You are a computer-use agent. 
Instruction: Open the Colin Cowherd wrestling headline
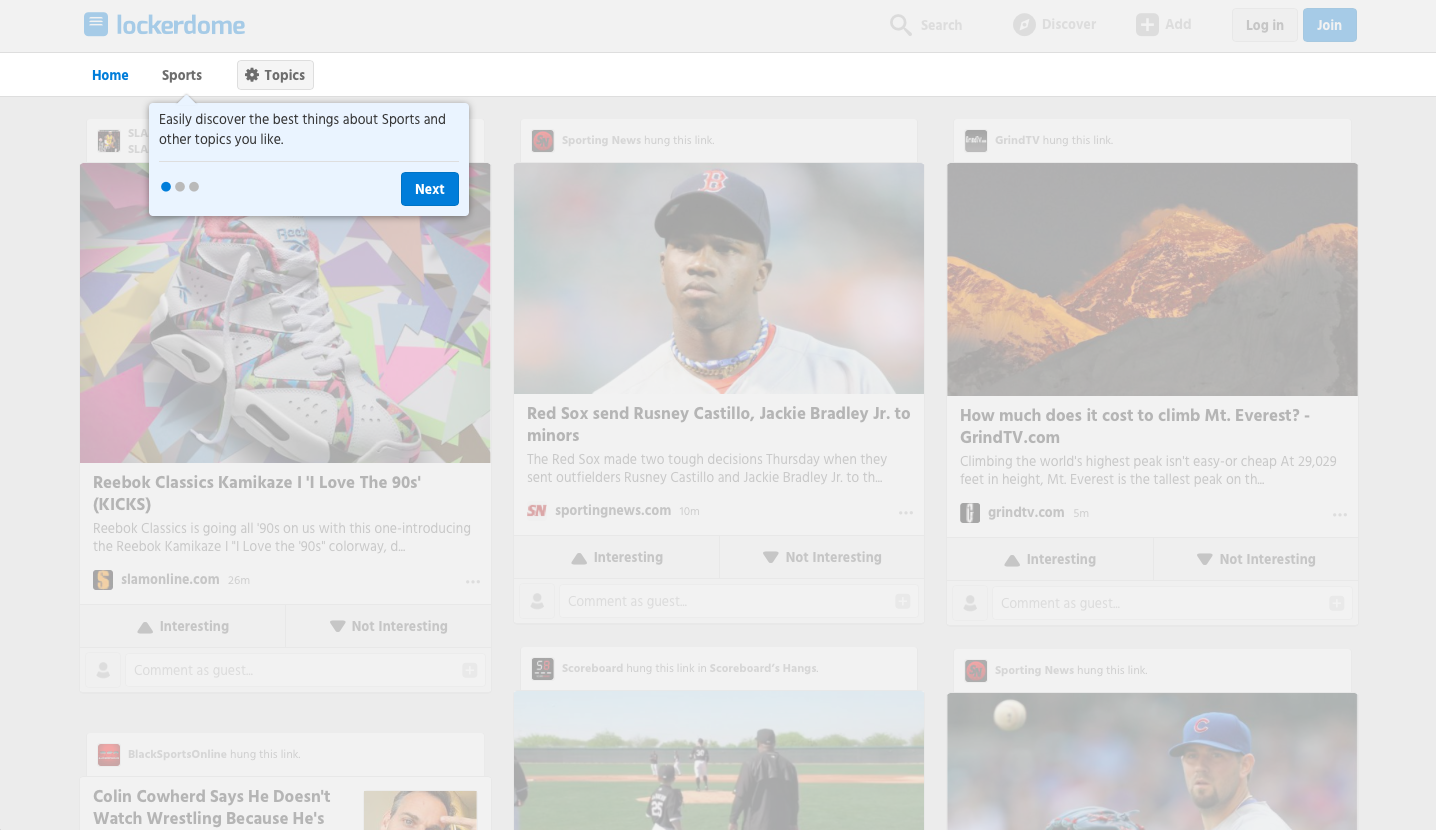click(x=212, y=807)
